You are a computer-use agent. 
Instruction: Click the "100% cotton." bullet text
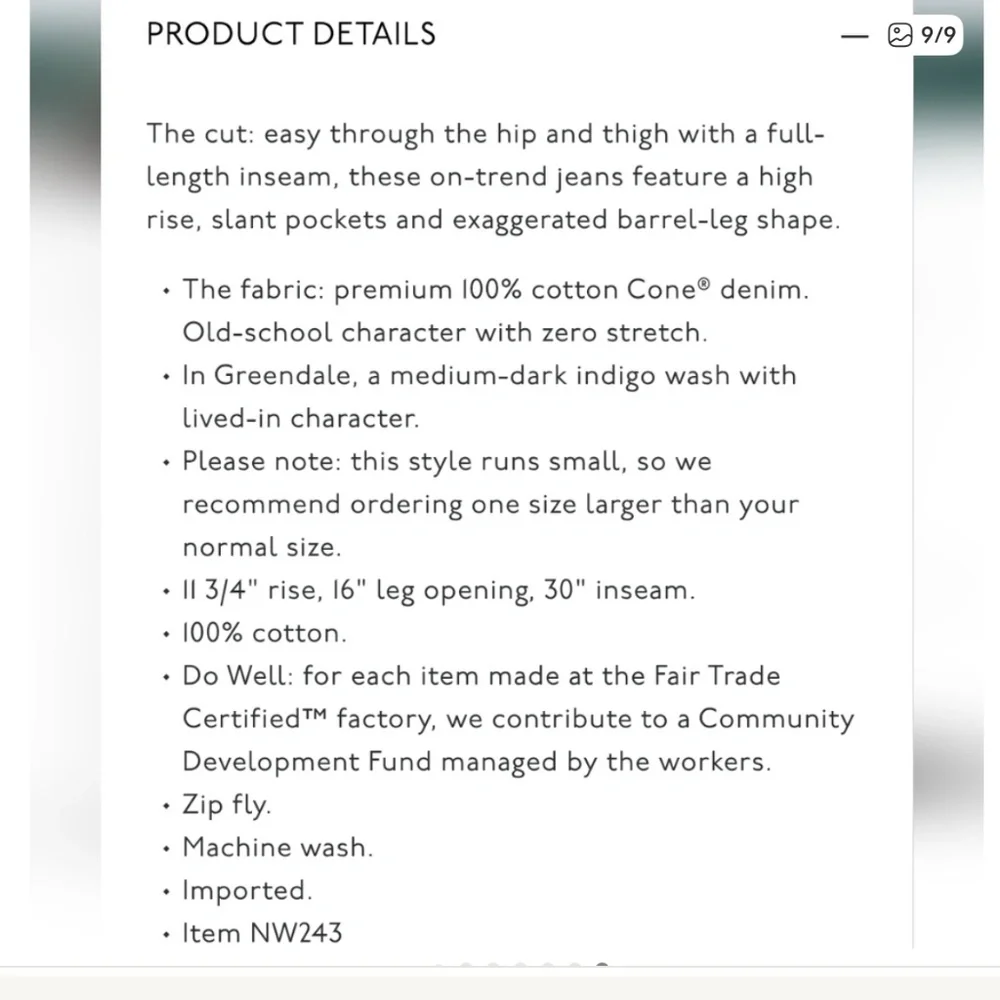264,633
